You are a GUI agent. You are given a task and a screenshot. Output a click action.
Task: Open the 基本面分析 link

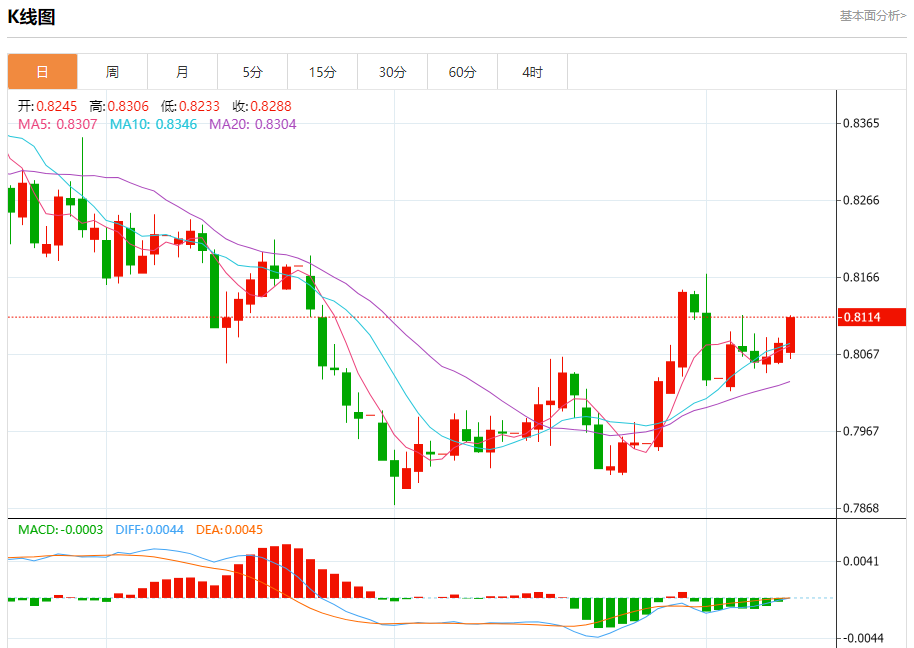click(873, 16)
